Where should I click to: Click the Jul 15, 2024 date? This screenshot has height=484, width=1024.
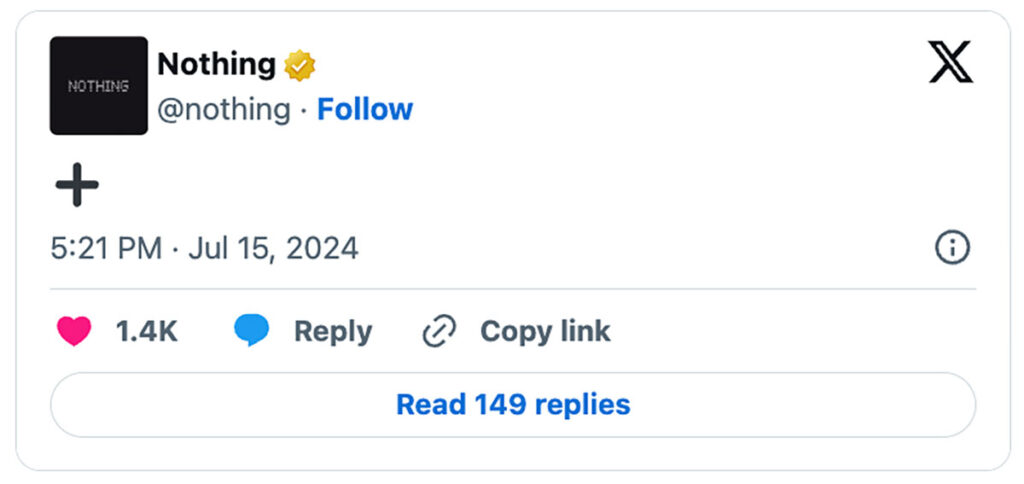click(274, 248)
